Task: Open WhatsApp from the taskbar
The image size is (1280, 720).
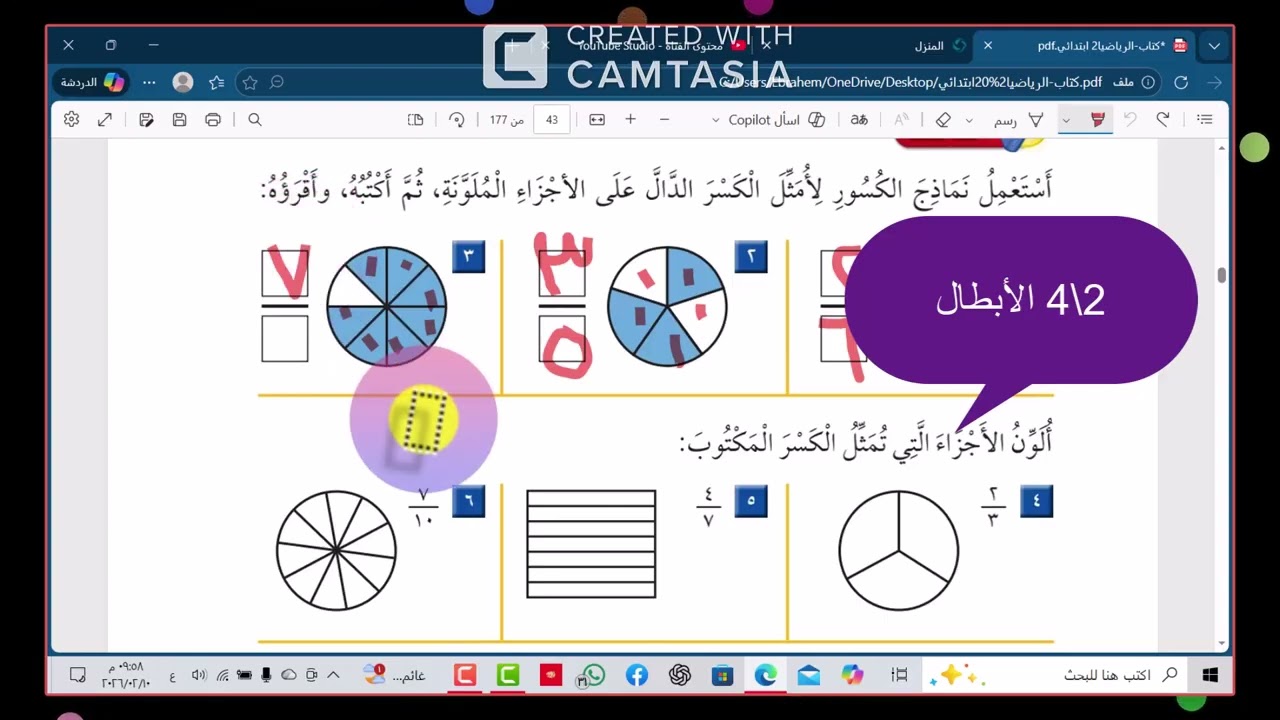Action: coord(593,676)
